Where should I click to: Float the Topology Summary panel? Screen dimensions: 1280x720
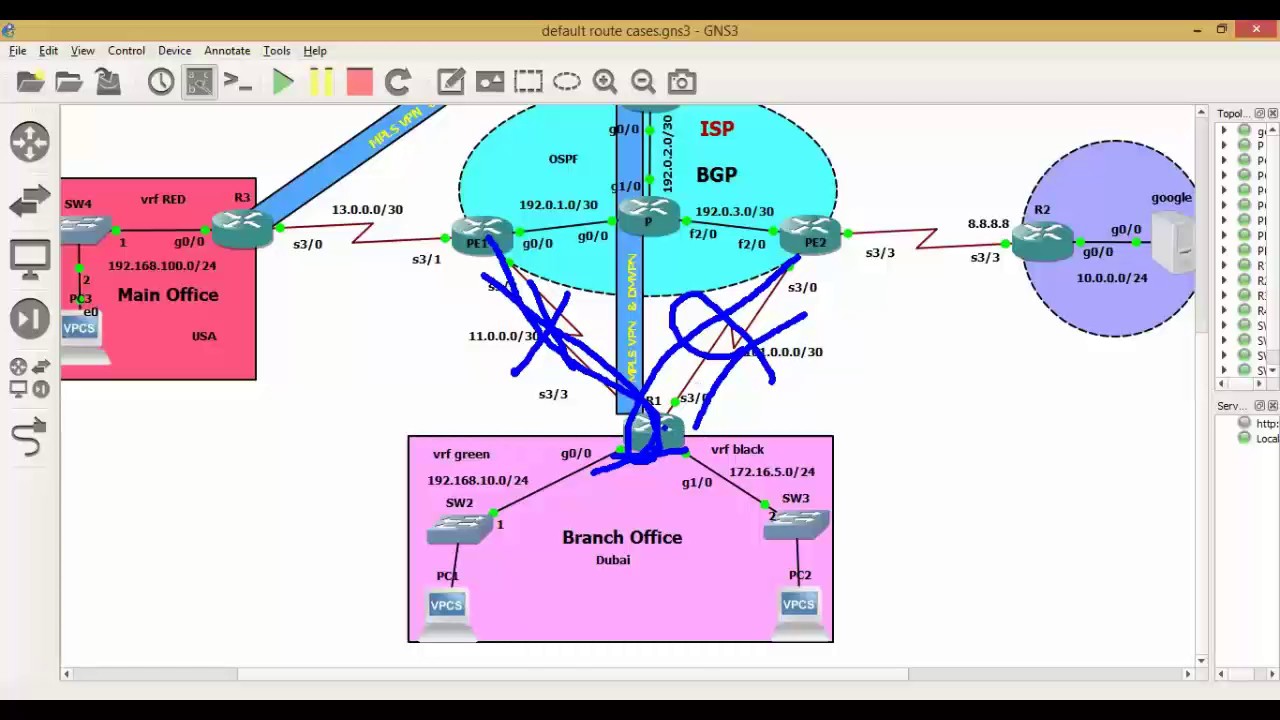point(1260,114)
